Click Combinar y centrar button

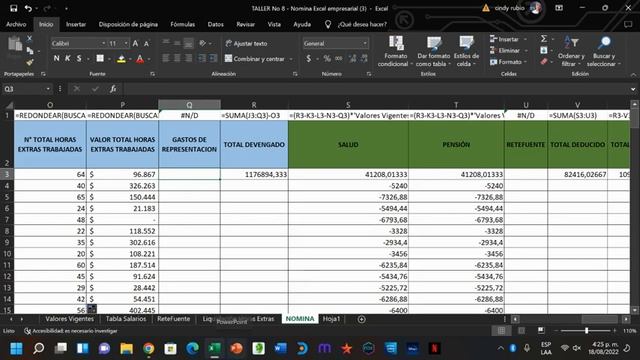(255, 59)
